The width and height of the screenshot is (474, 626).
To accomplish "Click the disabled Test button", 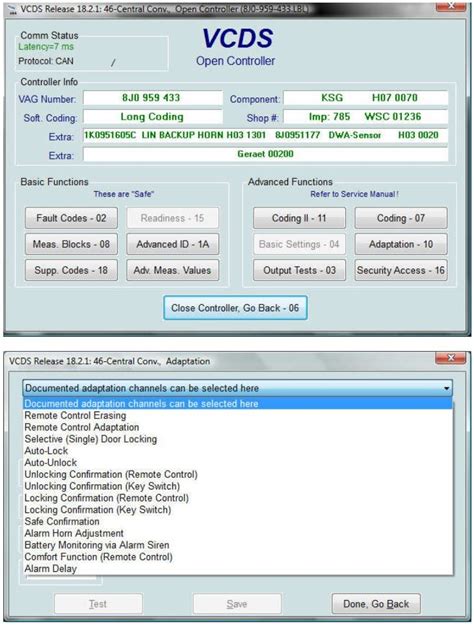I will (98, 604).
